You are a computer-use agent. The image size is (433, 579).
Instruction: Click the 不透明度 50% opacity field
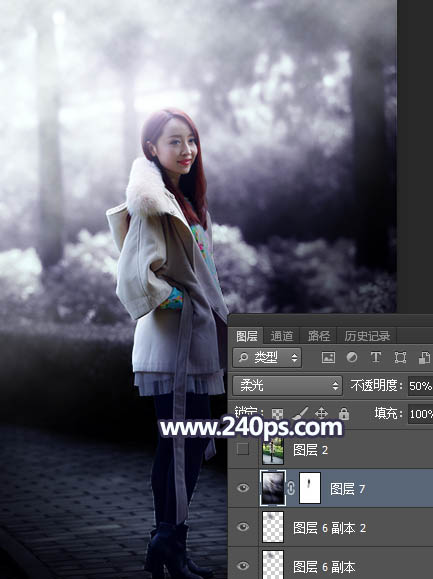[x=420, y=386]
